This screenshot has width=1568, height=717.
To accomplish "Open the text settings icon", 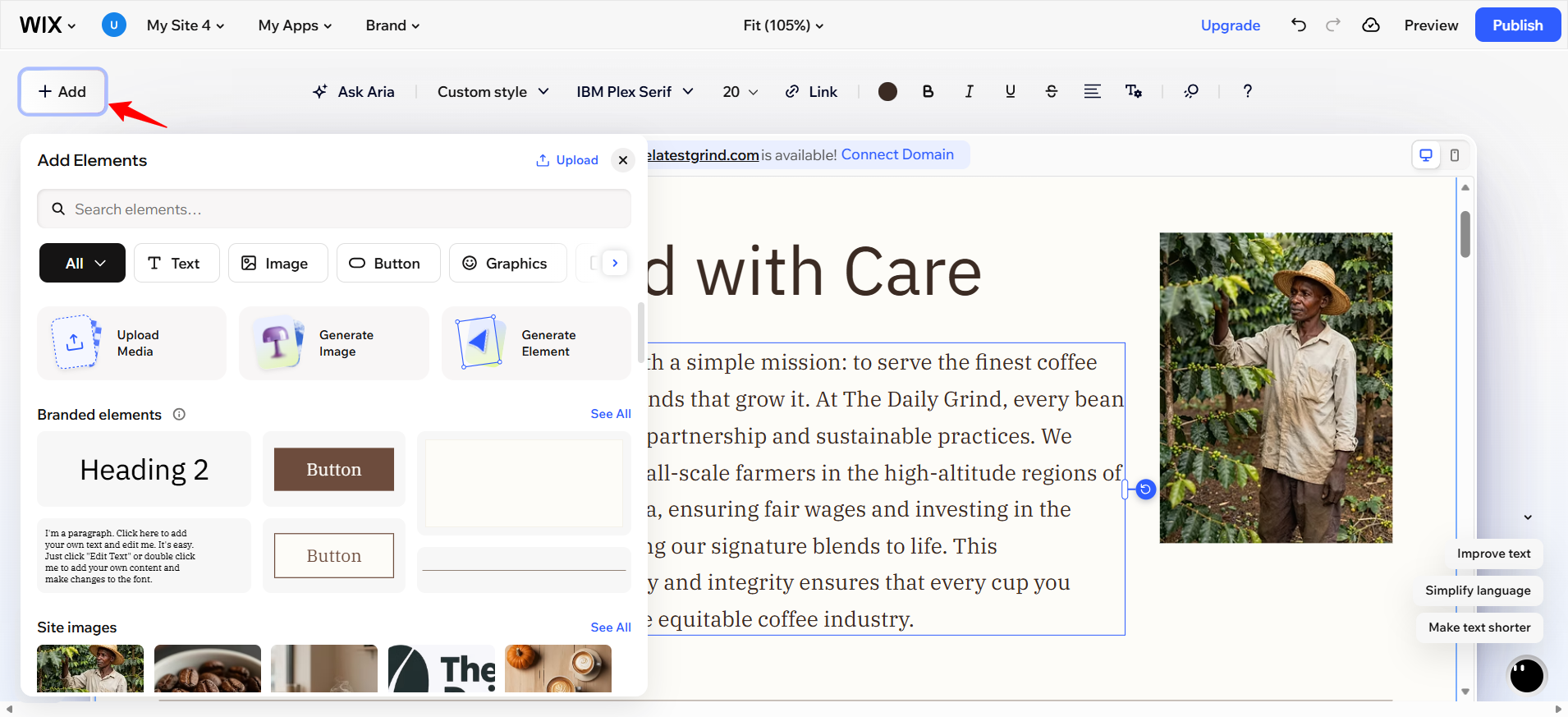I will [1134, 91].
